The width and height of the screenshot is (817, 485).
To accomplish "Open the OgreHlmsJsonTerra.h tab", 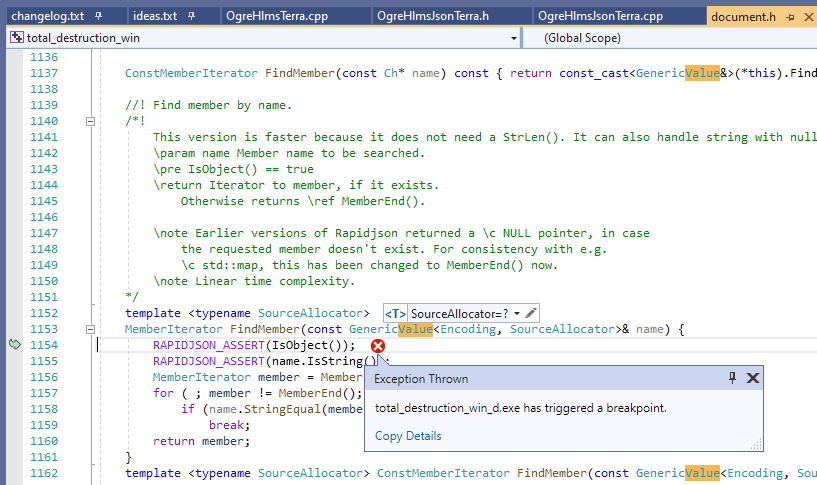I will [432, 16].
